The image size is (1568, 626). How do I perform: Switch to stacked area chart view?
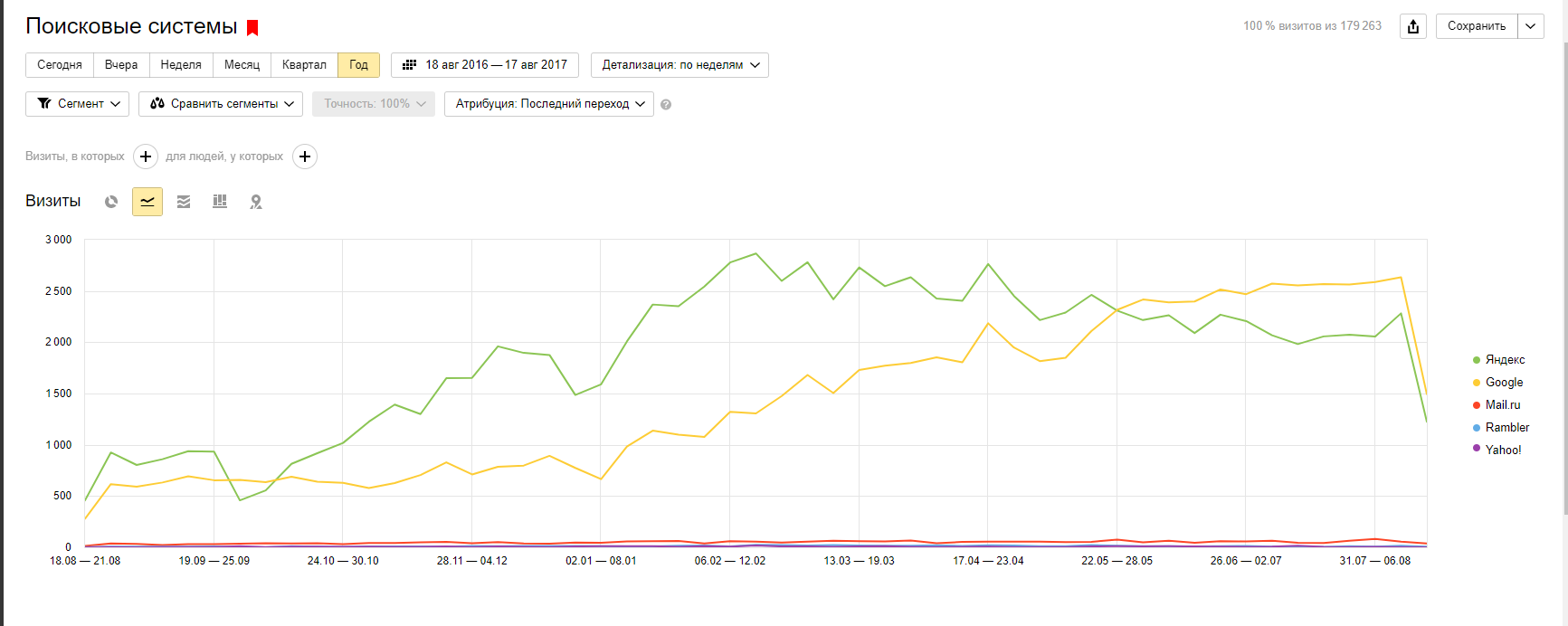(184, 202)
